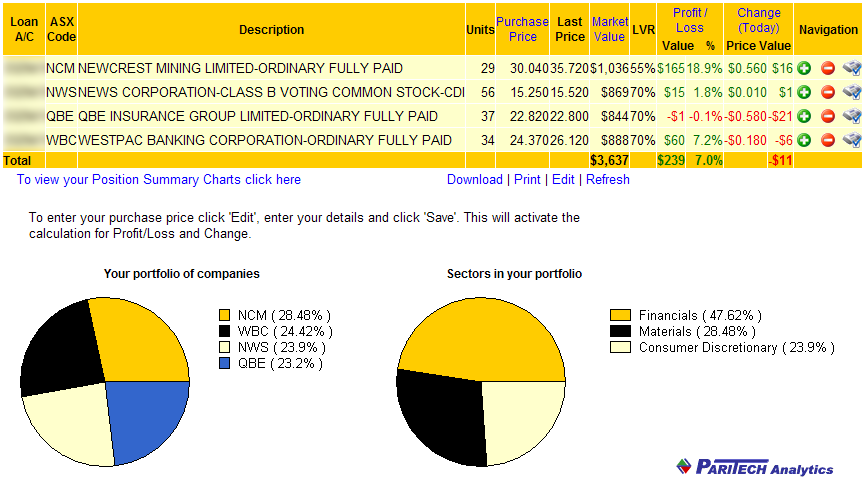
Task: Click the Paritech Analytics logo
Action: pos(754,467)
